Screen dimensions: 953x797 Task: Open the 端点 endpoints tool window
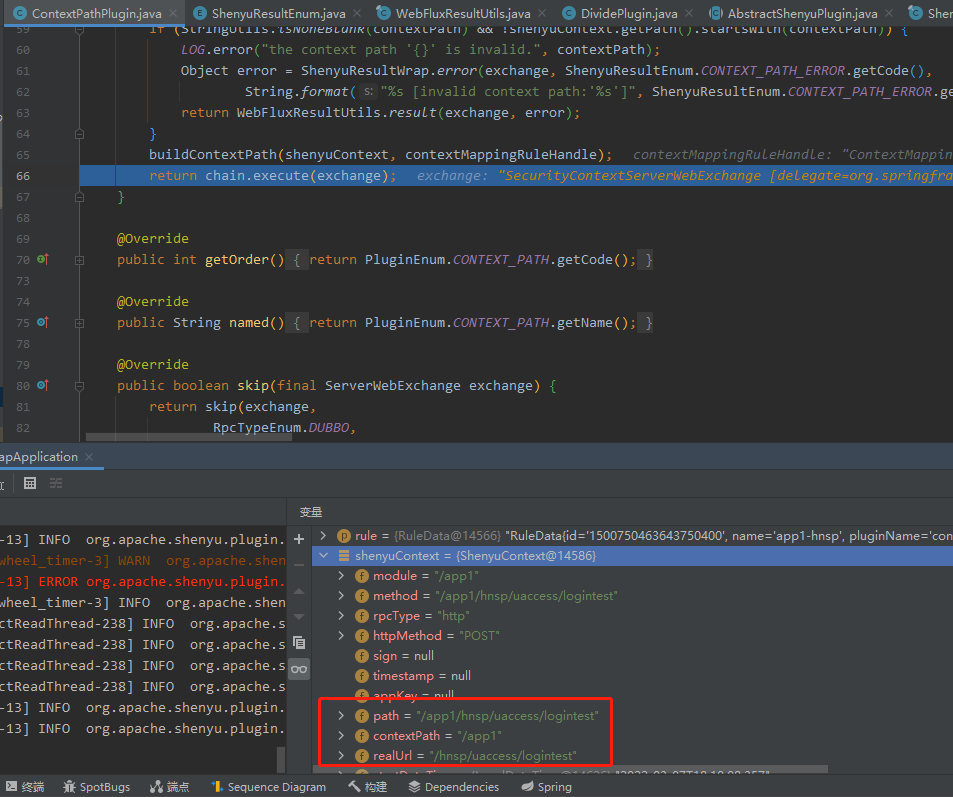point(170,787)
